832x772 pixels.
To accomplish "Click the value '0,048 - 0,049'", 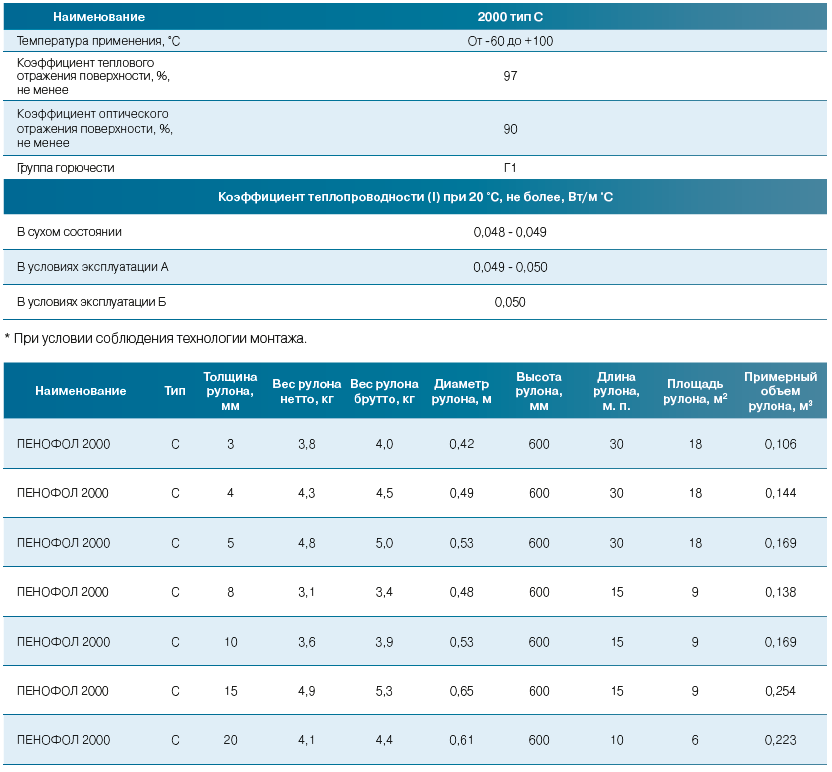I will [510, 232].
